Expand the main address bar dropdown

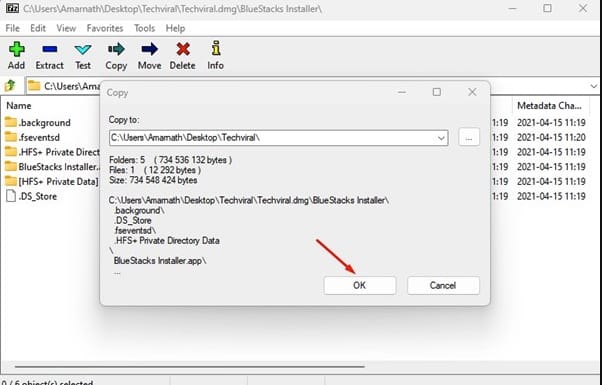click(594, 86)
